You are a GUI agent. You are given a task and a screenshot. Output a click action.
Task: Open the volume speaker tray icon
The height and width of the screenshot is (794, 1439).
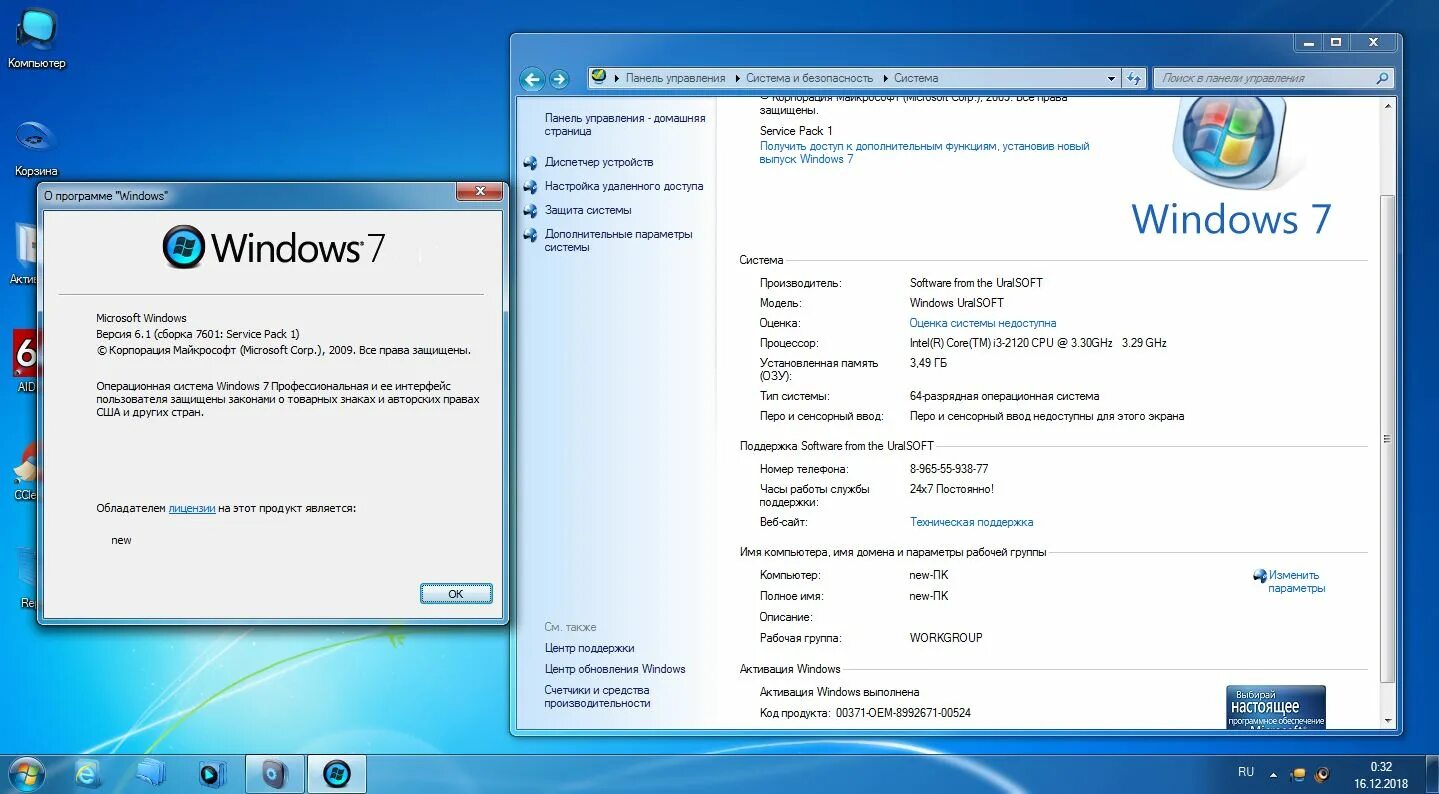tap(1322, 774)
